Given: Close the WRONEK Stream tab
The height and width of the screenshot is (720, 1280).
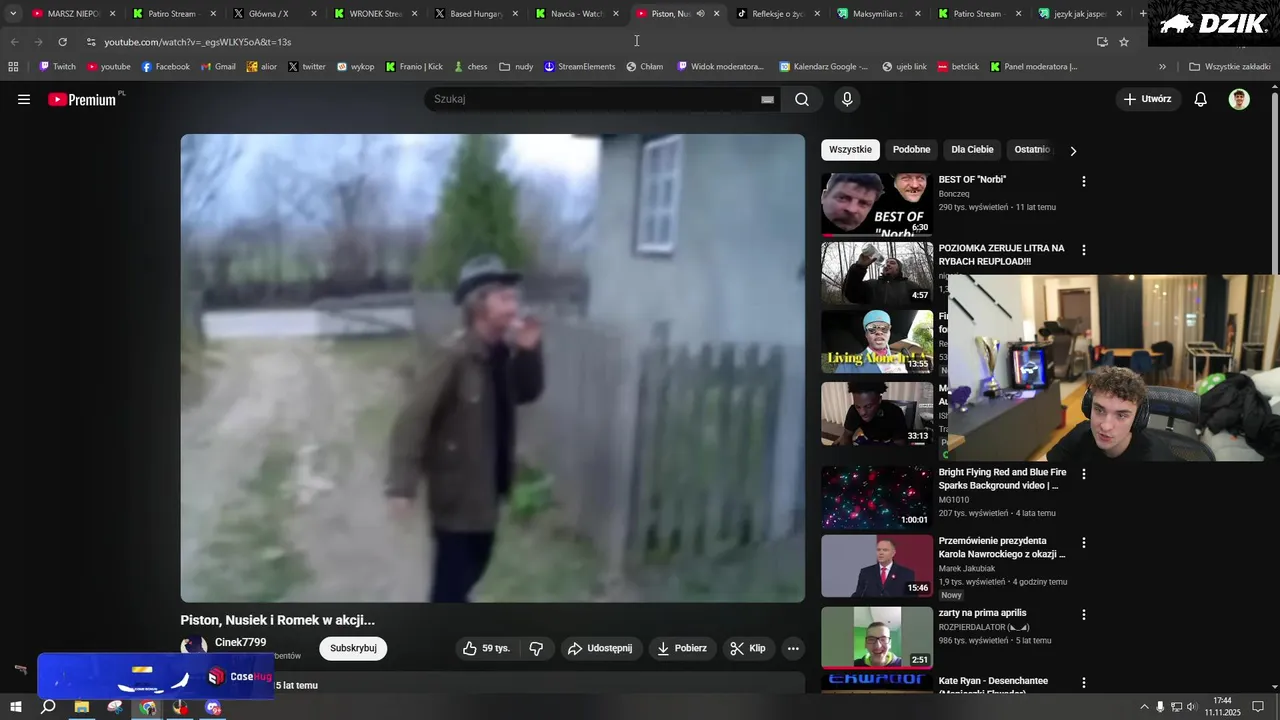Looking at the screenshot, I should tap(415, 14).
